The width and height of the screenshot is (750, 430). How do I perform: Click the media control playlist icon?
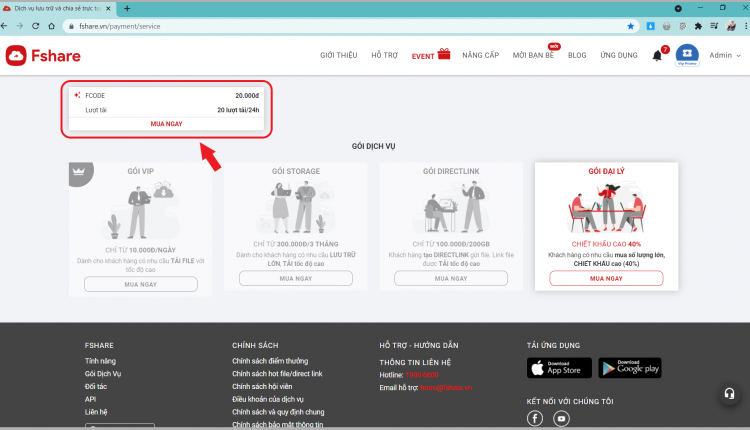coord(714,26)
